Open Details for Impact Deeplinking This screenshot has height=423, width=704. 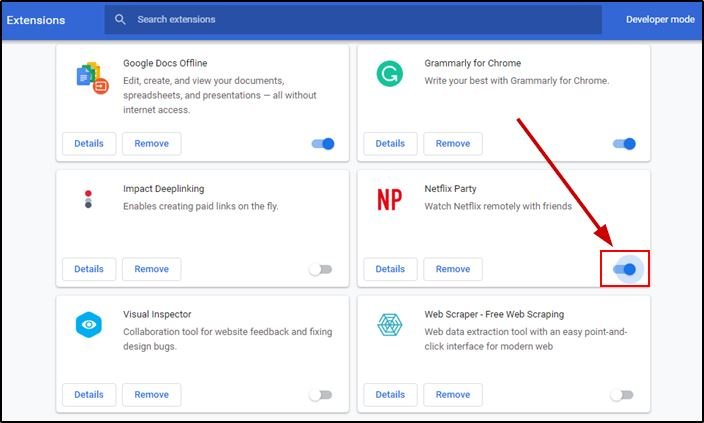(x=89, y=269)
